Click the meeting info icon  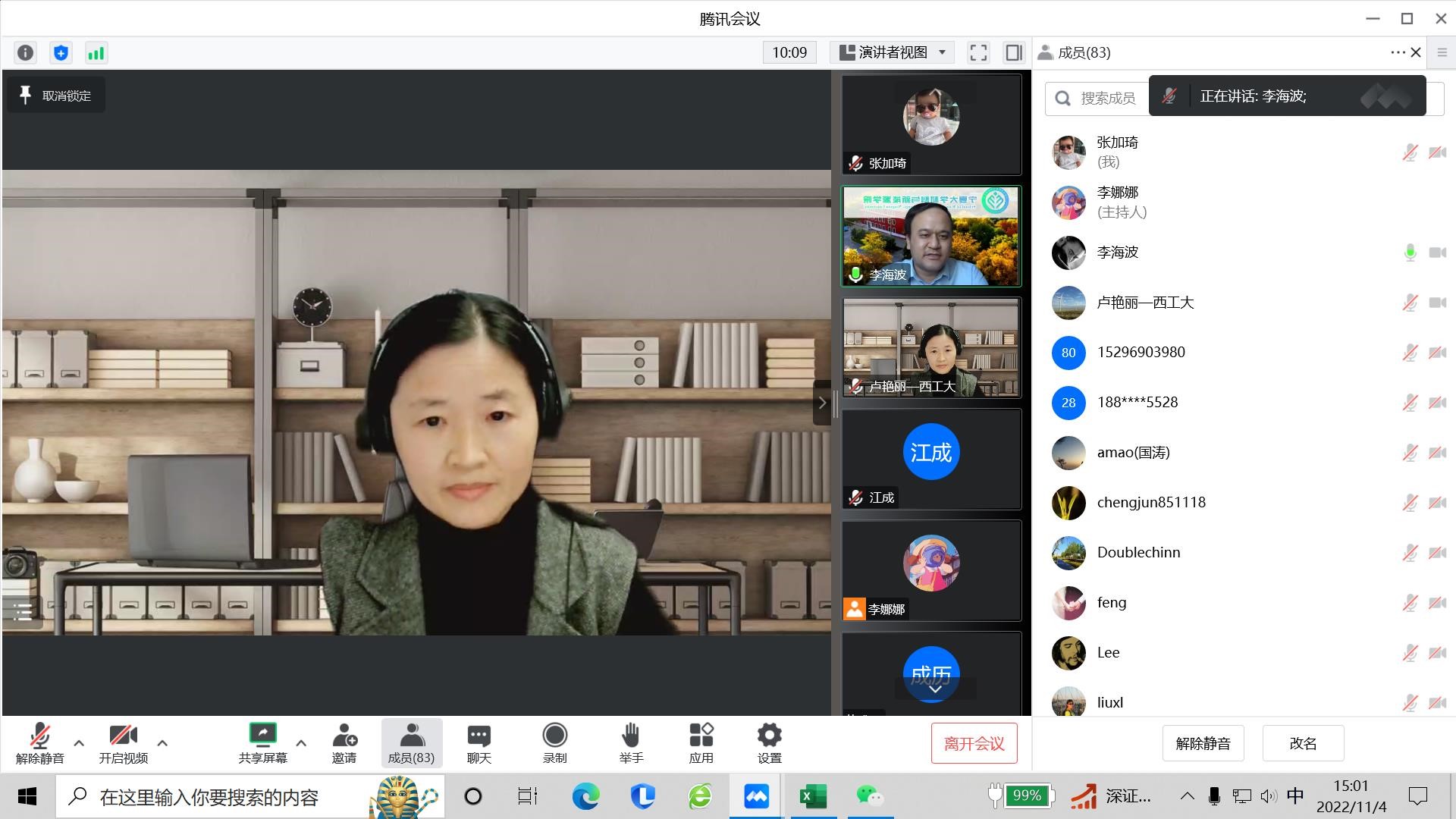click(25, 52)
